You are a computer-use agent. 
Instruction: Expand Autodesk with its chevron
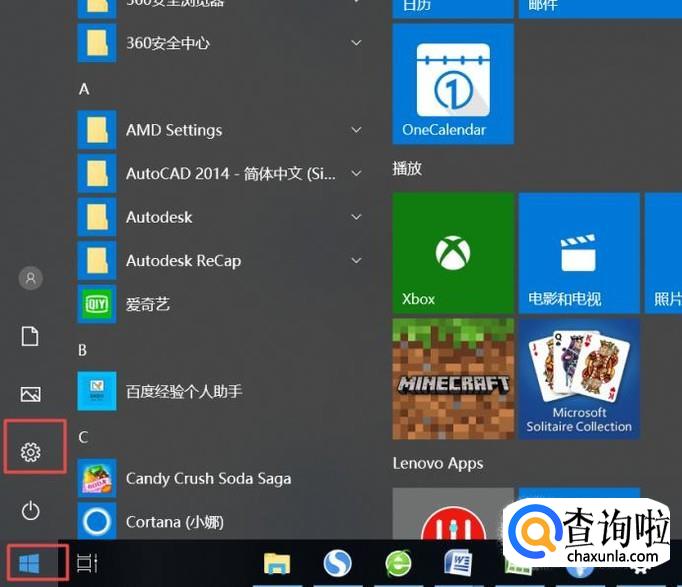coord(356,217)
